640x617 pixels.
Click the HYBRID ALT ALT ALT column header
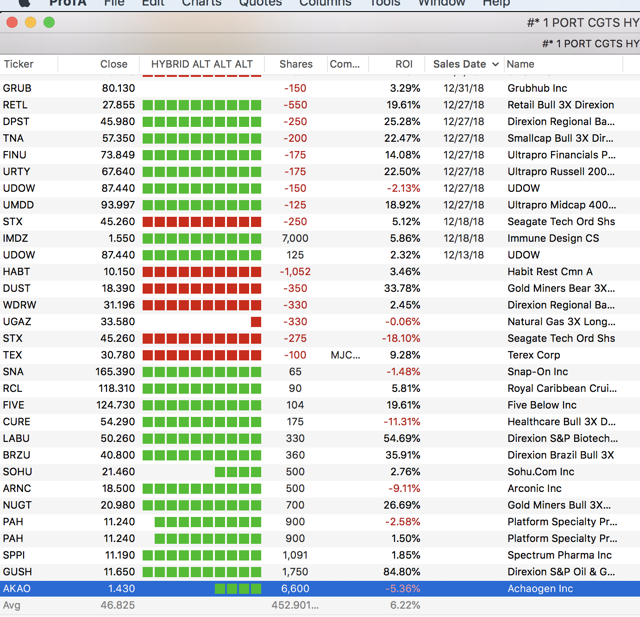pyautogui.click(x=202, y=64)
